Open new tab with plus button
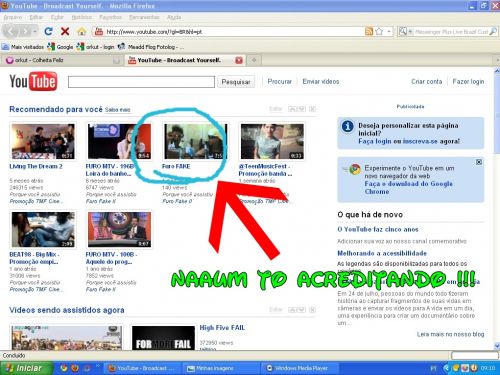 point(254,60)
